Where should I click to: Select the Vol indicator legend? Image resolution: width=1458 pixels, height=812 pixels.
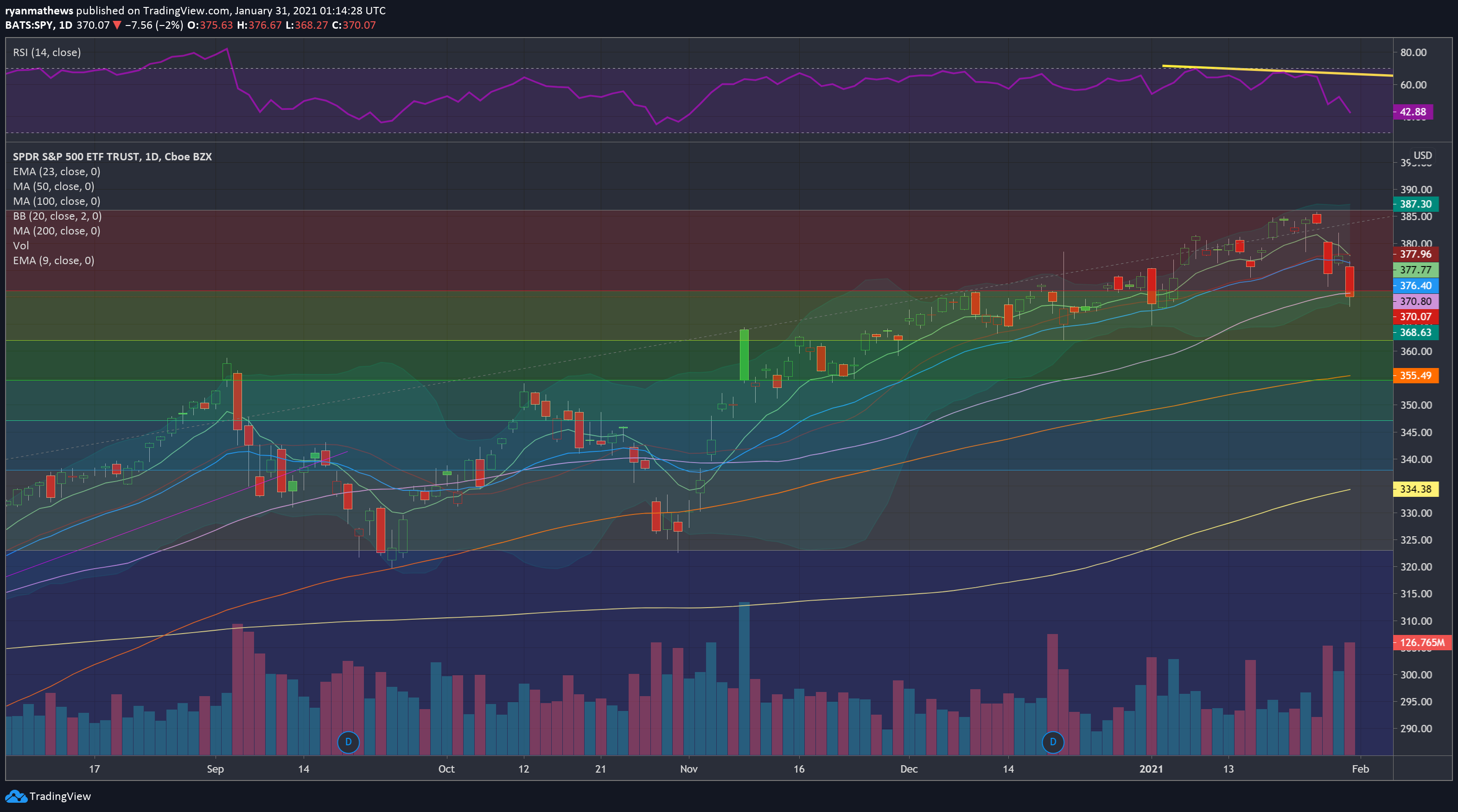pos(21,246)
